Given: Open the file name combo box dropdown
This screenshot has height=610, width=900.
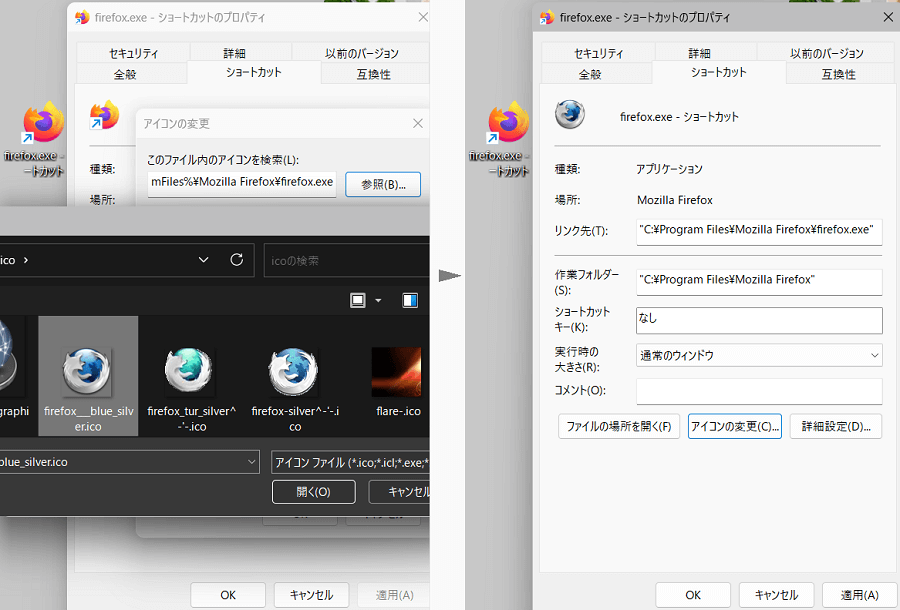Looking at the screenshot, I should click(x=251, y=462).
